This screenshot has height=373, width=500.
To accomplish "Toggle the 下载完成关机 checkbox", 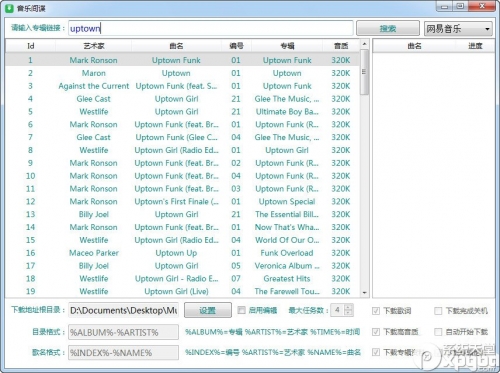I will coord(438,311).
